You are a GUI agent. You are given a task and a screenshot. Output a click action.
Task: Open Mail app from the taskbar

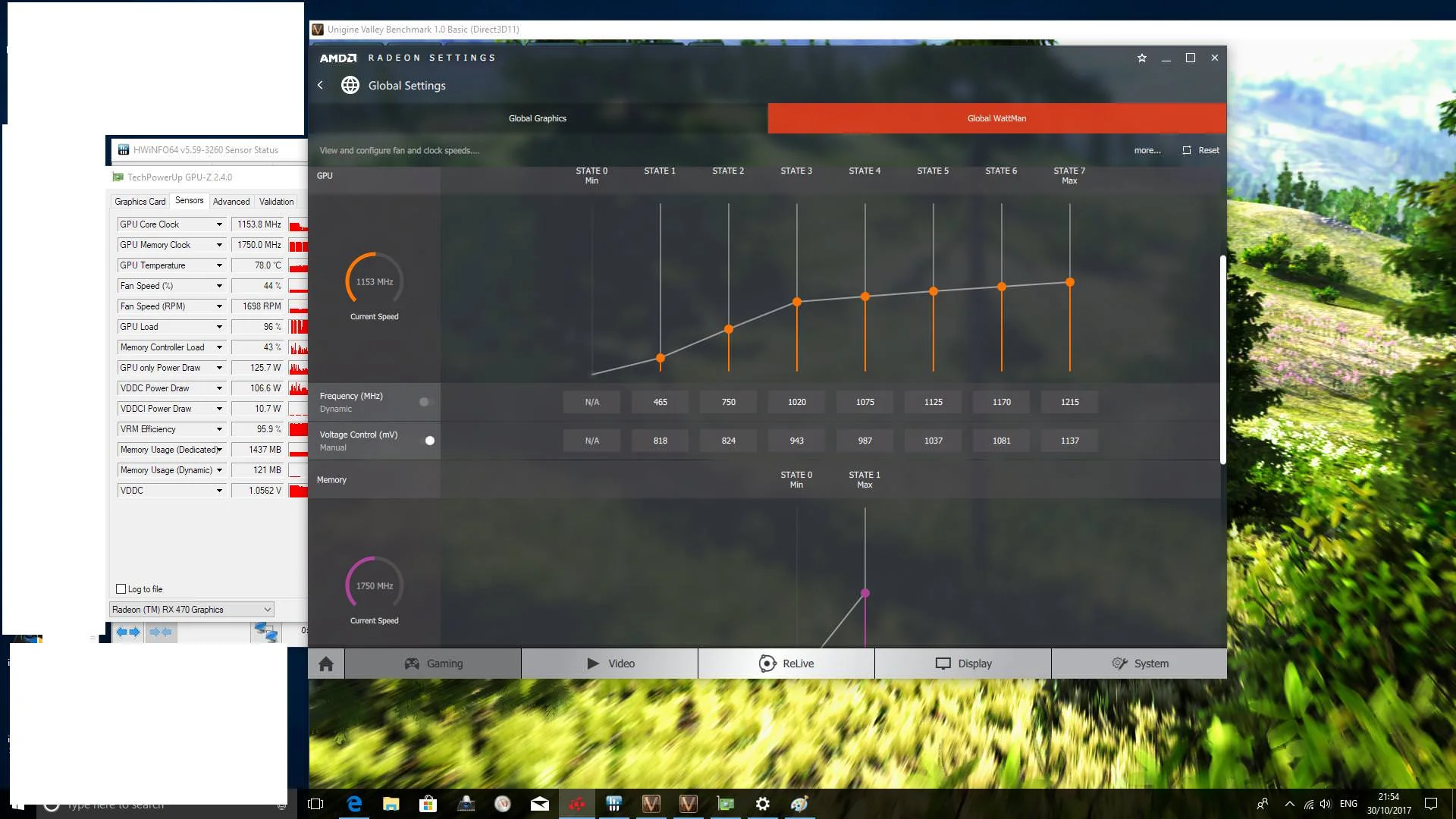pyautogui.click(x=540, y=804)
